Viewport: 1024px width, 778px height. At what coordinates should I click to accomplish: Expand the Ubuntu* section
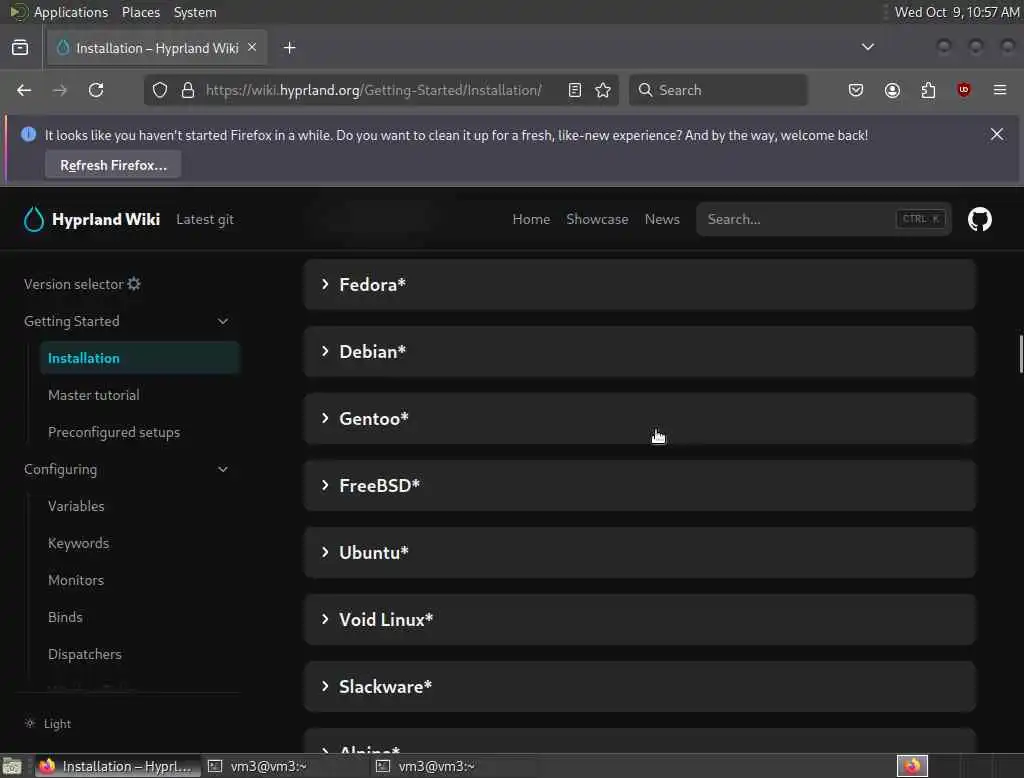[x=639, y=553]
